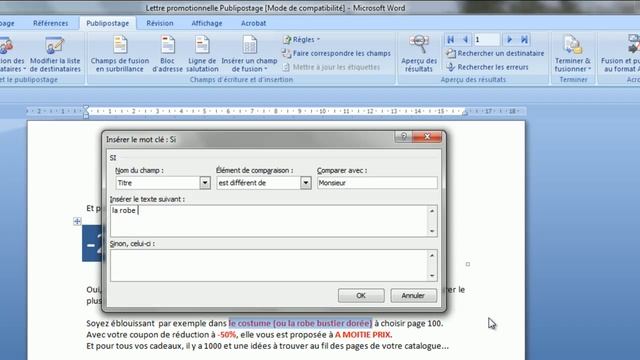Click Faire correspondre les champs
Viewport: 640px width, 360px height.
336,53
